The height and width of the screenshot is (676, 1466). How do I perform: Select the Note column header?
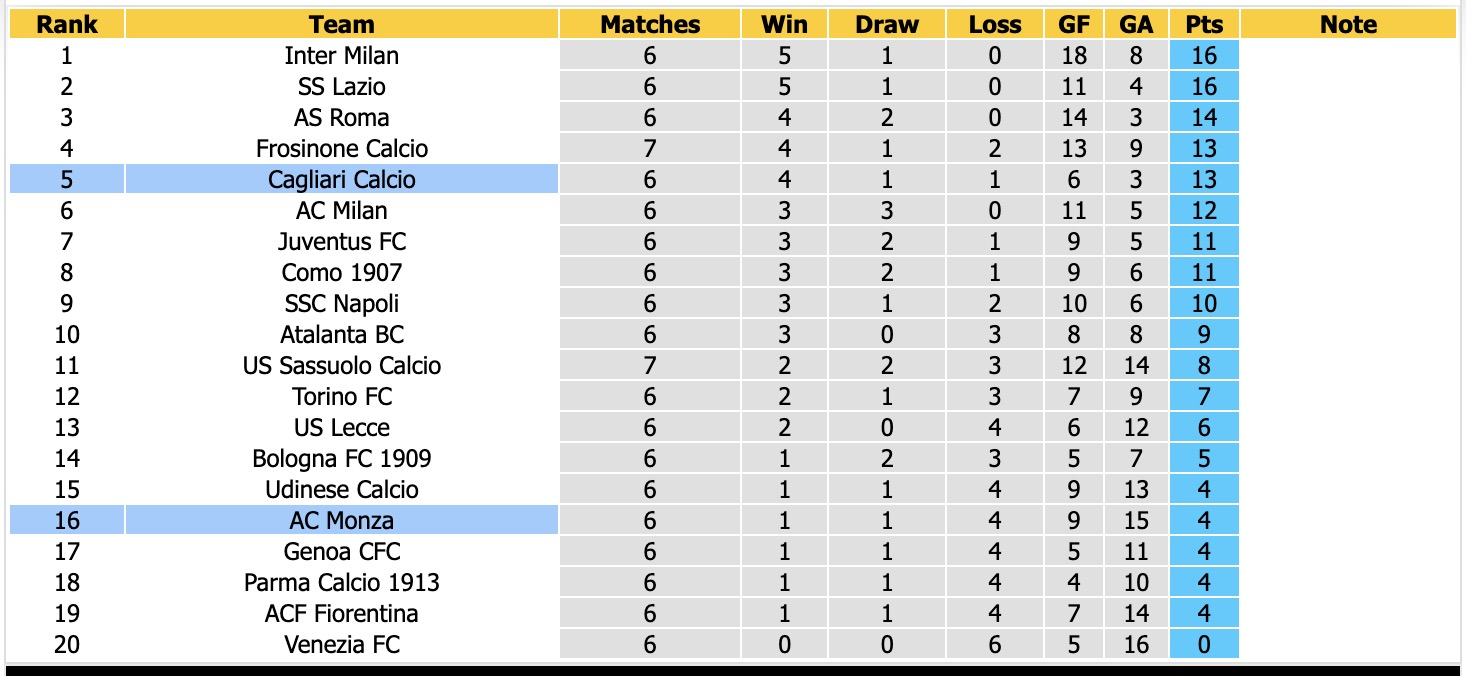1348,24
